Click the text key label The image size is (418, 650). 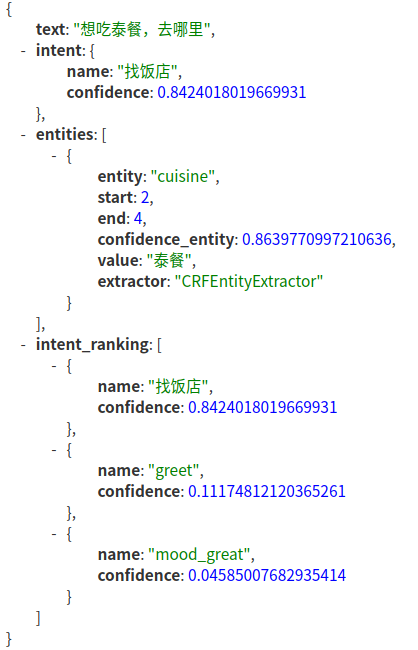point(51,29)
